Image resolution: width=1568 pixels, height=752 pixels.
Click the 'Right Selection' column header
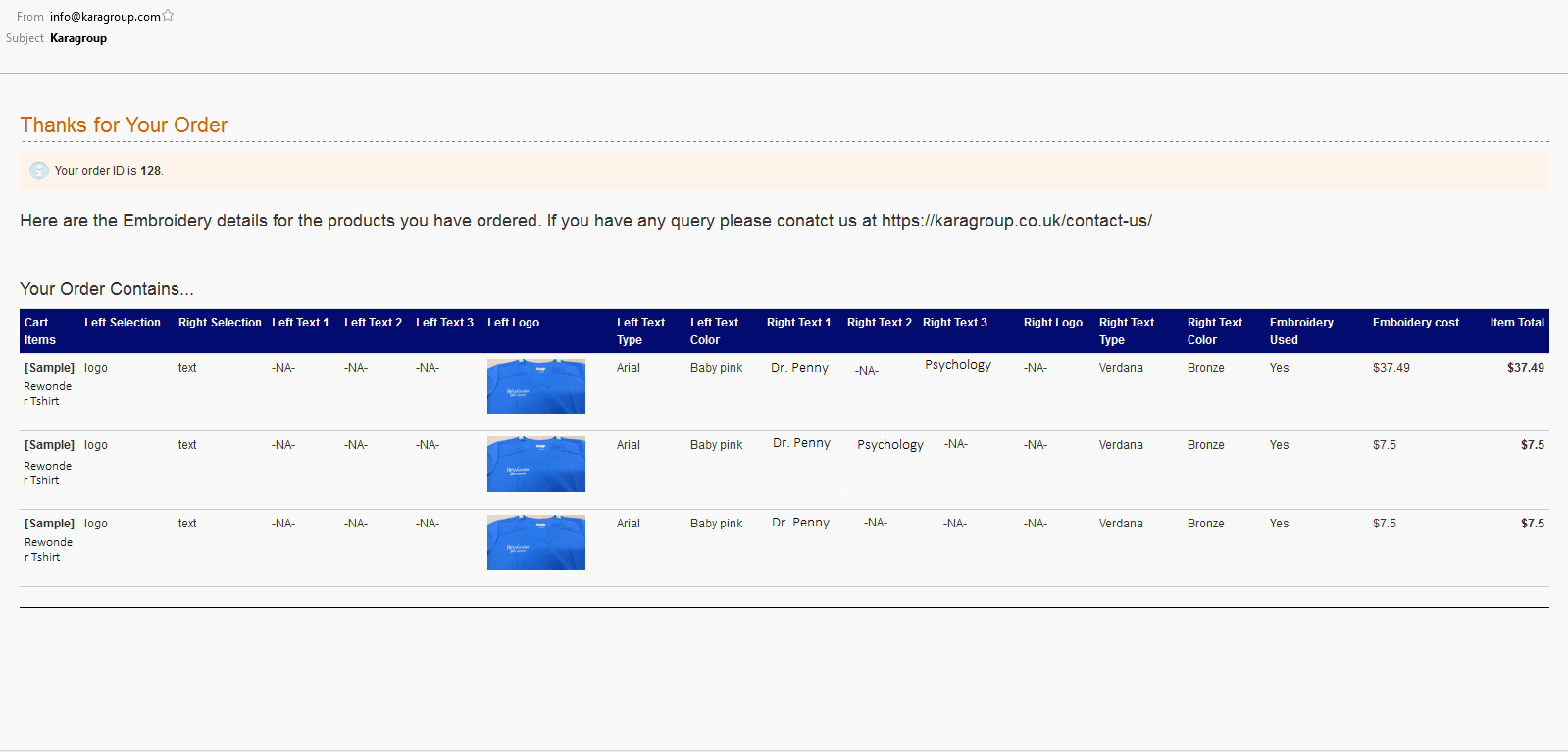tap(220, 323)
